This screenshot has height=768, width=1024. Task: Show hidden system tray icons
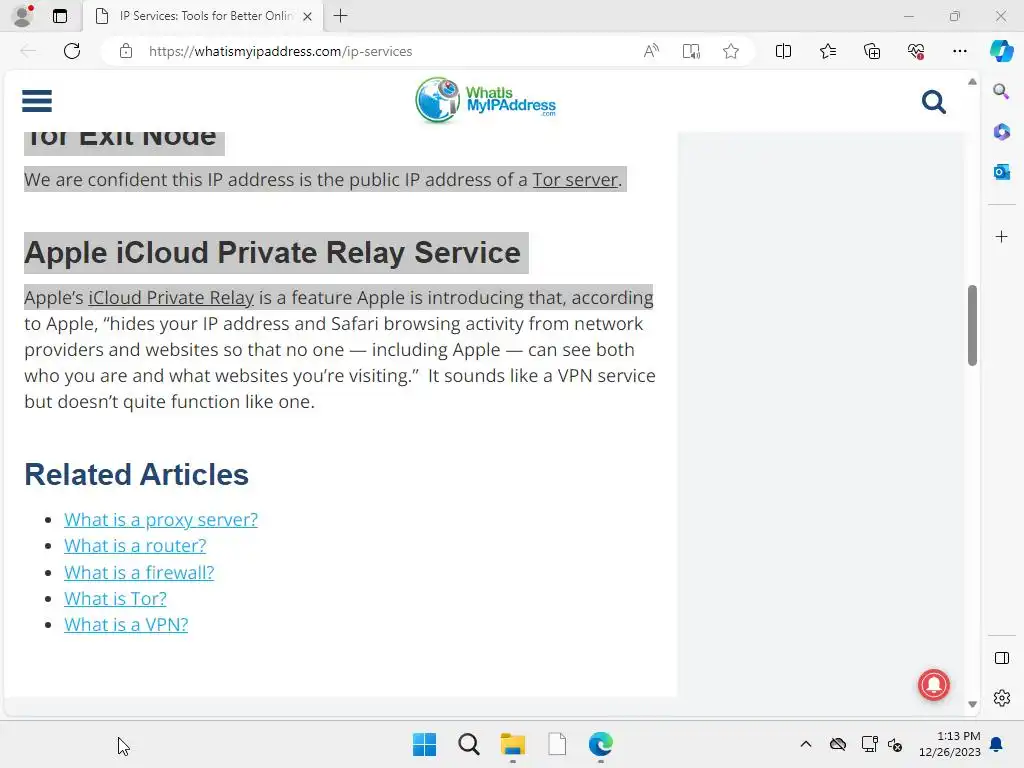coord(806,744)
